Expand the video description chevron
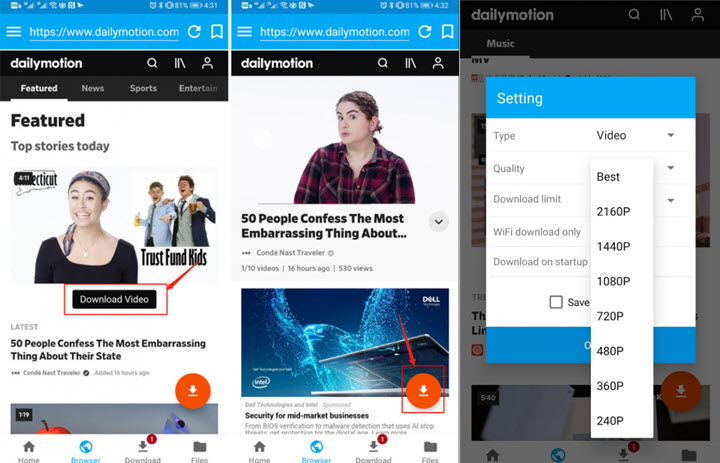The height and width of the screenshot is (463, 720). 439,222
